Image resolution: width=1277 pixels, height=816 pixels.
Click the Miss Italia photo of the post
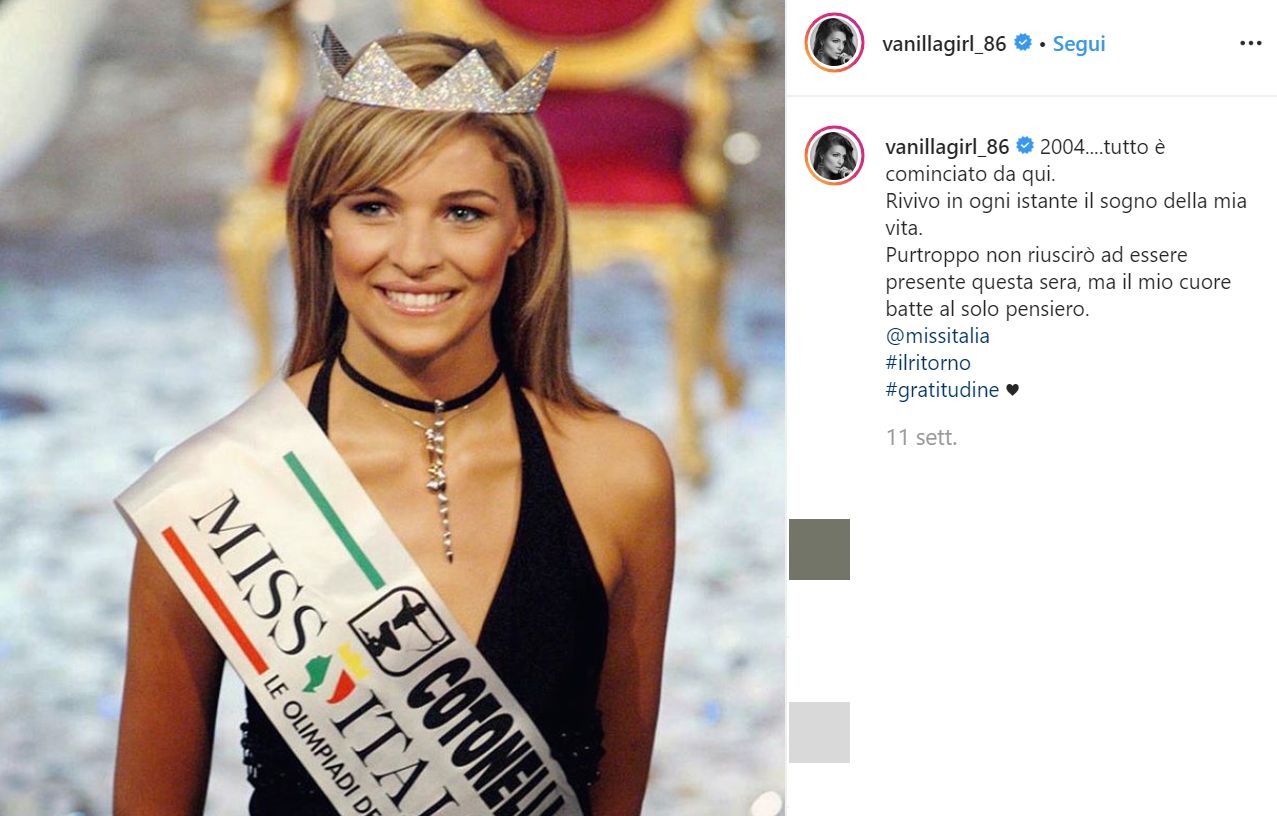(x=392, y=408)
